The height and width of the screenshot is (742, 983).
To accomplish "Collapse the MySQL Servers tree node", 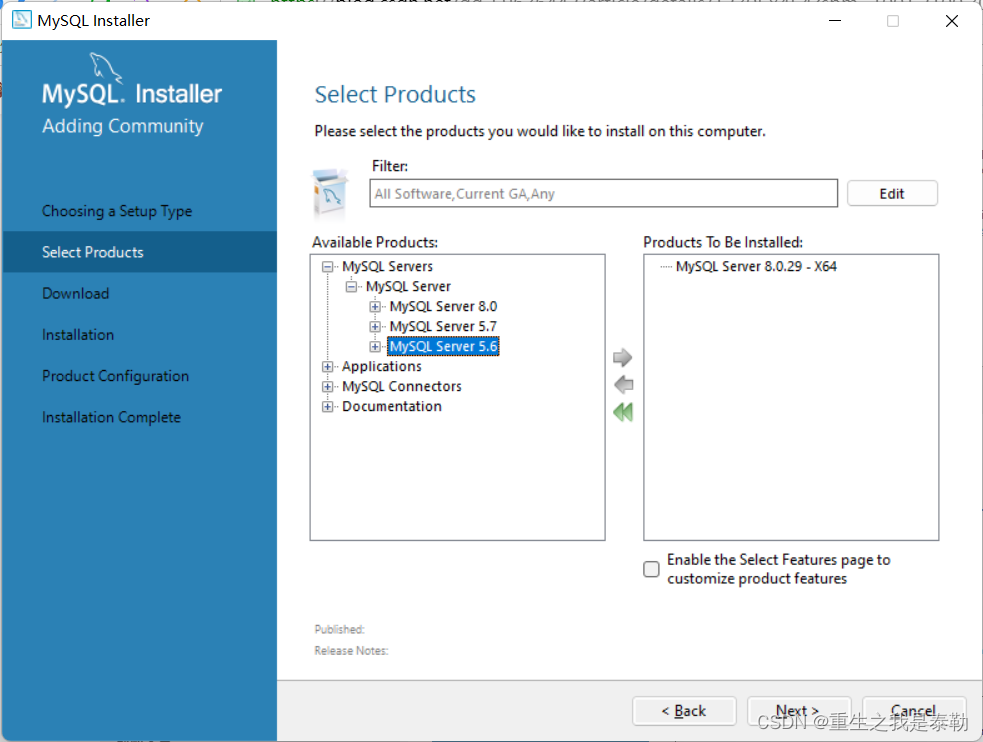I will pos(327,267).
